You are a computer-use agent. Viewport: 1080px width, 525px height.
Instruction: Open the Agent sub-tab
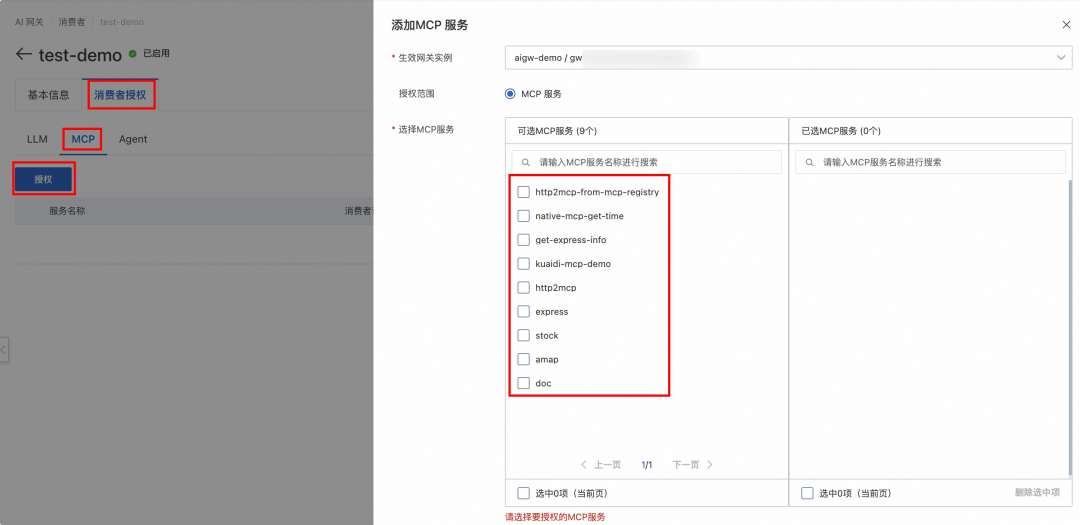tap(133, 139)
